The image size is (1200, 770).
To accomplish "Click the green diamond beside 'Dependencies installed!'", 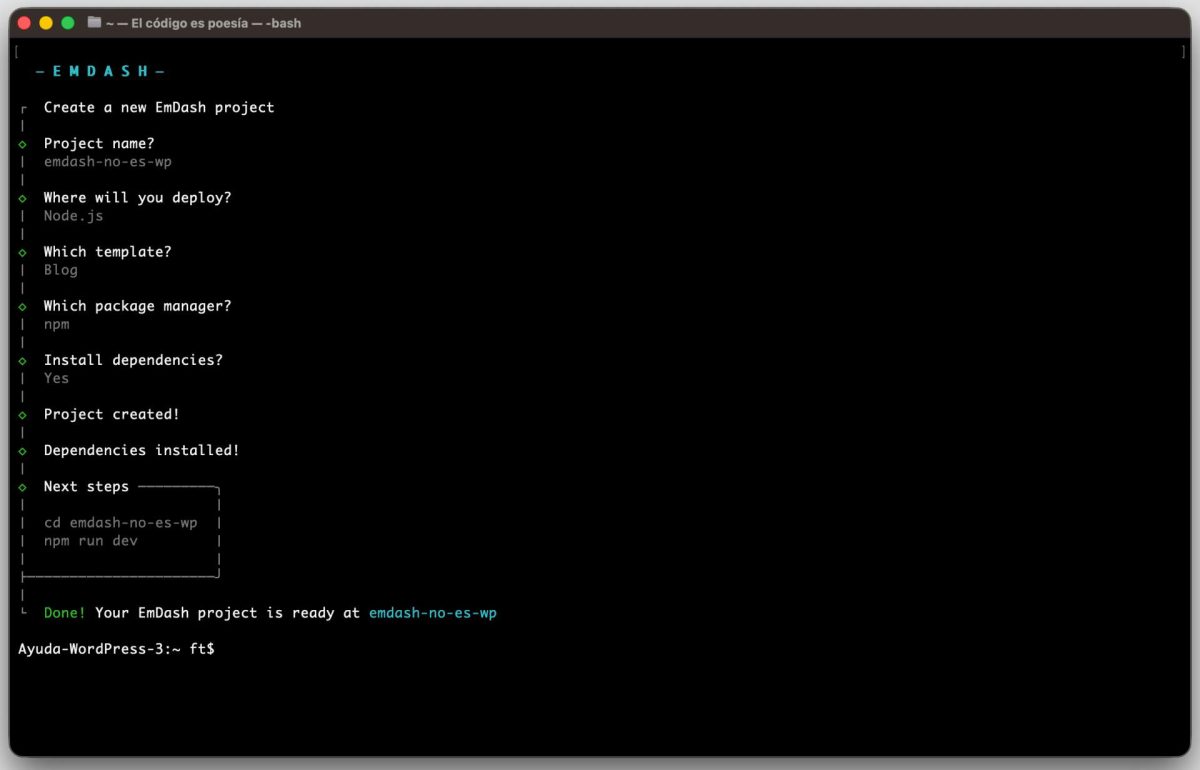I will [22, 450].
